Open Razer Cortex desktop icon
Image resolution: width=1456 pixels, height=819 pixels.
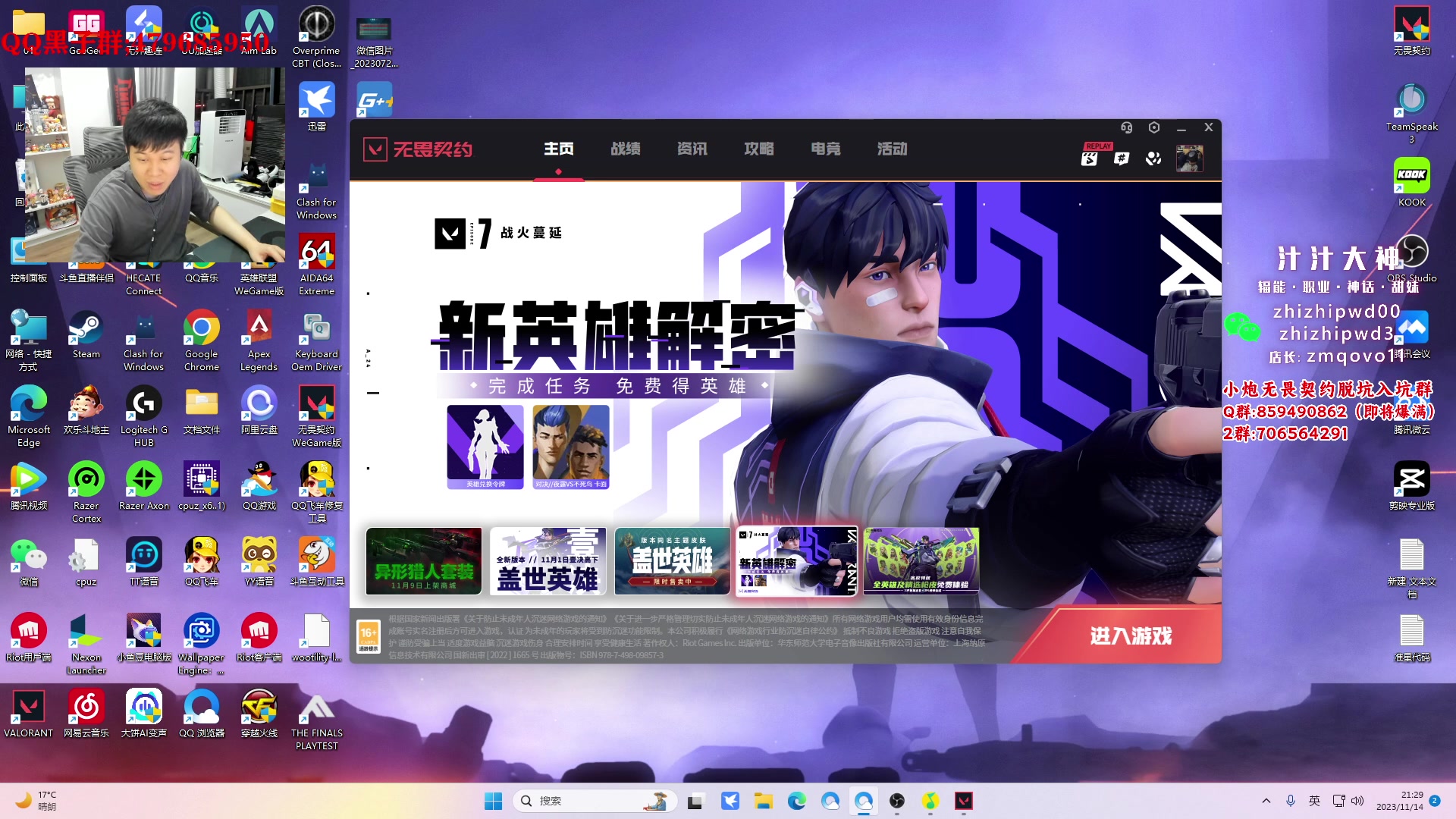coord(86,491)
